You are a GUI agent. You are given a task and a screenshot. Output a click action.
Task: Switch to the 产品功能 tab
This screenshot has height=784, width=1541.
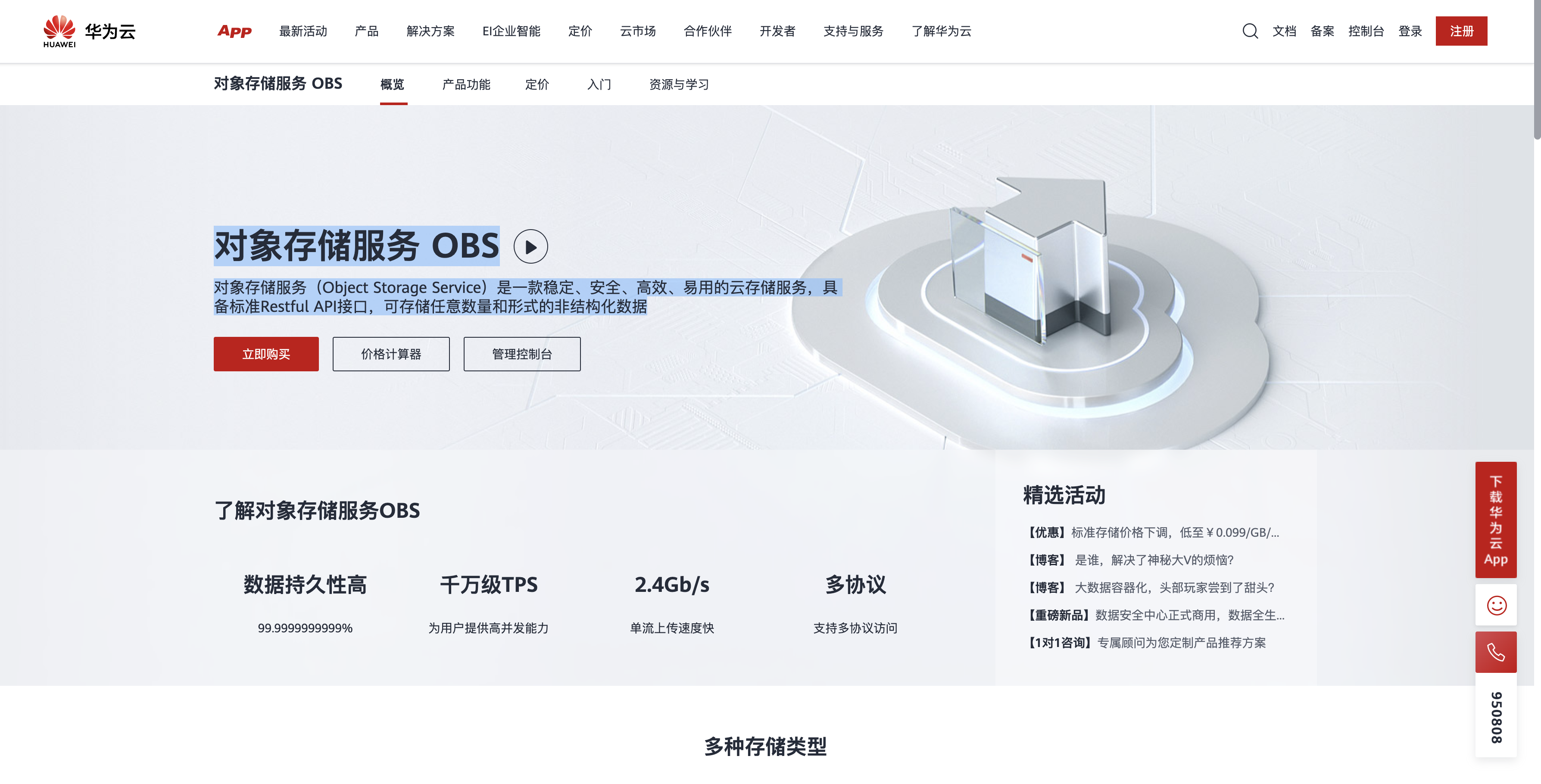tap(466, 84)
